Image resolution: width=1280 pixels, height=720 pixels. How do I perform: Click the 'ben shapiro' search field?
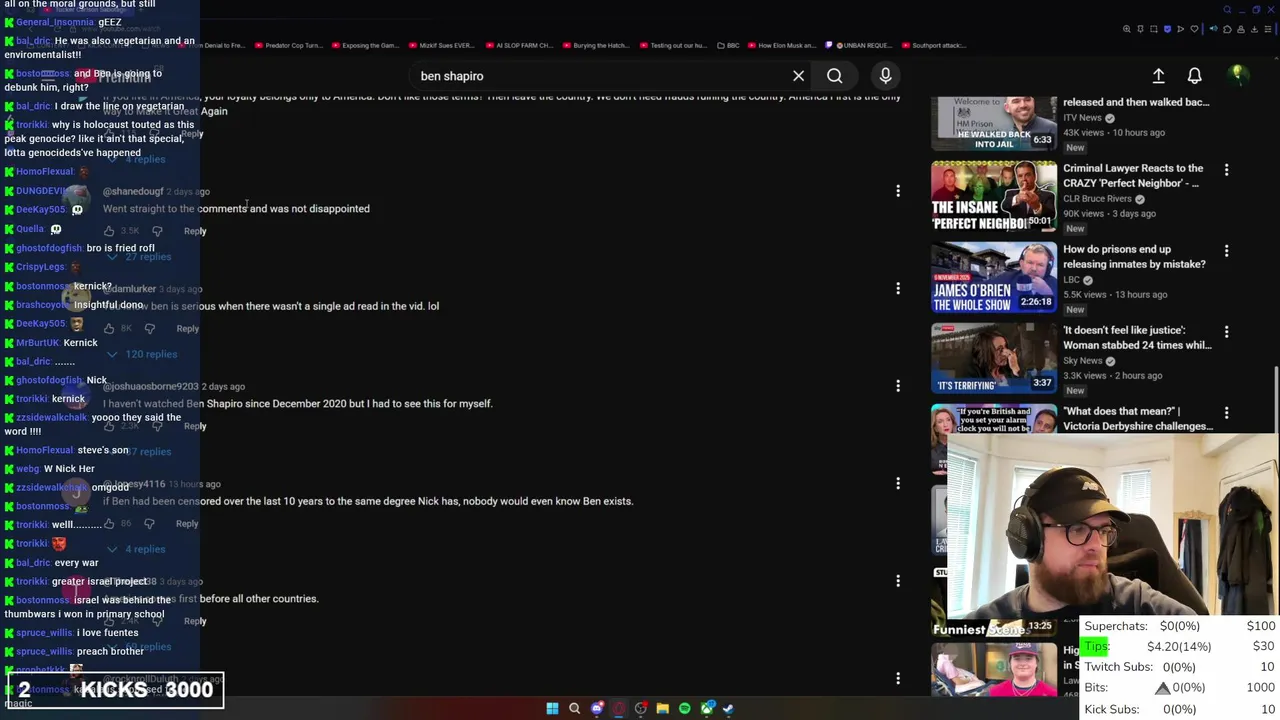600,76
